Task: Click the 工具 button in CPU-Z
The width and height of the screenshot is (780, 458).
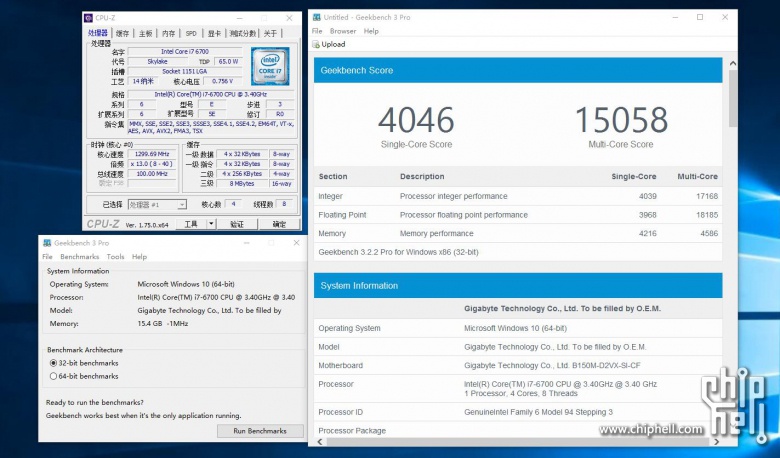Action: point(191,224)
